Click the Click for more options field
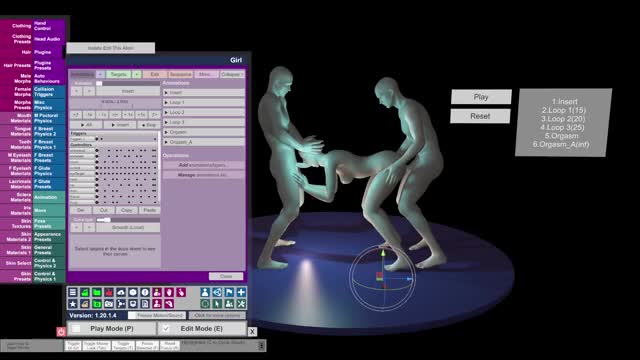The height and width of the screenshot is (360, 640). [x=218, y=315]
